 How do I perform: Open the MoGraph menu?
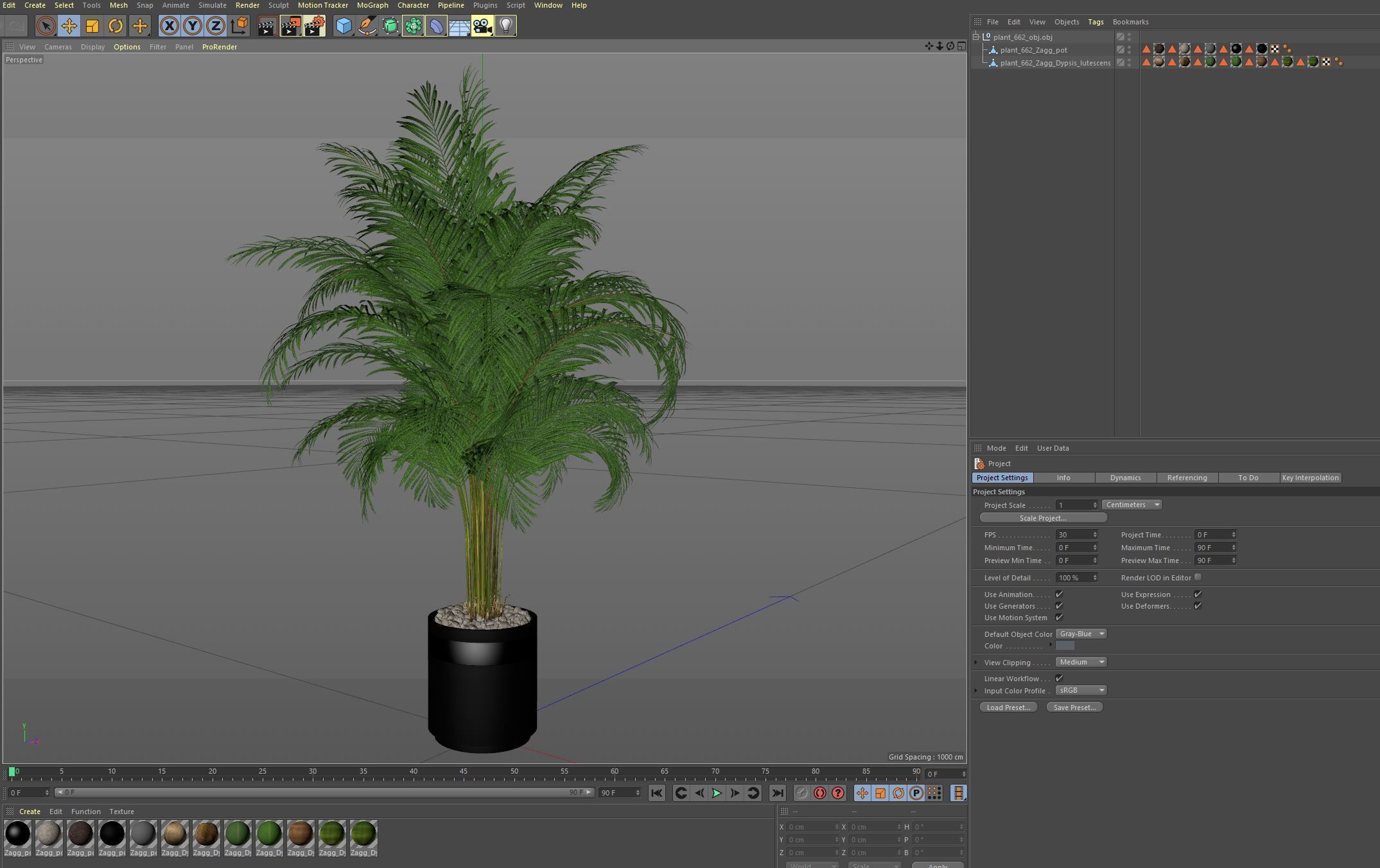click(x=372, y=5)
